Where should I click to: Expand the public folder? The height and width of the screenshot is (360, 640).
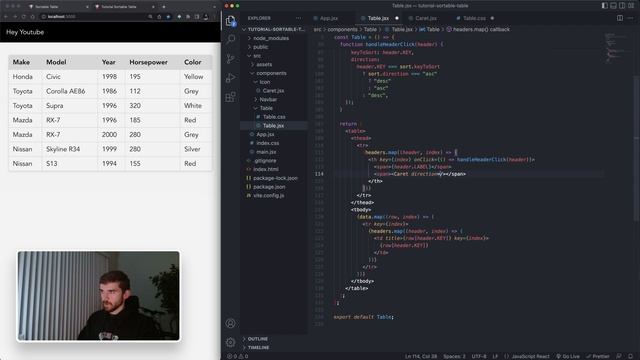260,47
